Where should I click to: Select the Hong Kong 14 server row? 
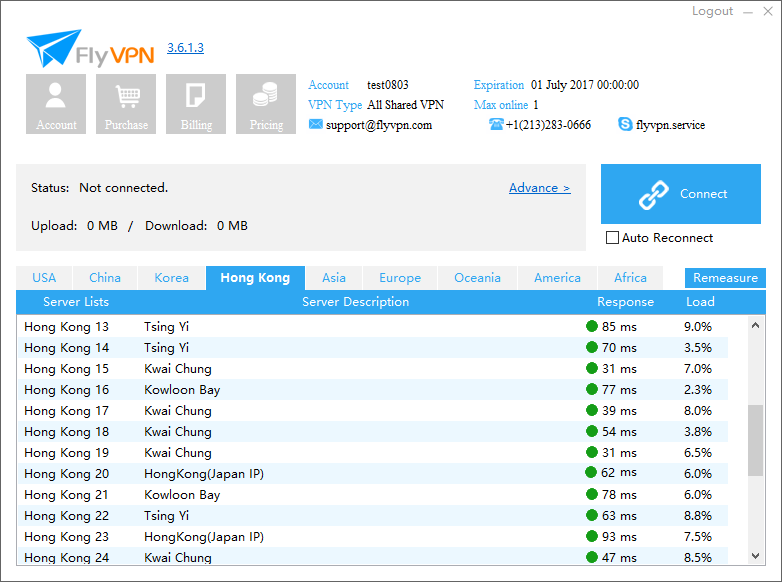(x=372, y=348)
